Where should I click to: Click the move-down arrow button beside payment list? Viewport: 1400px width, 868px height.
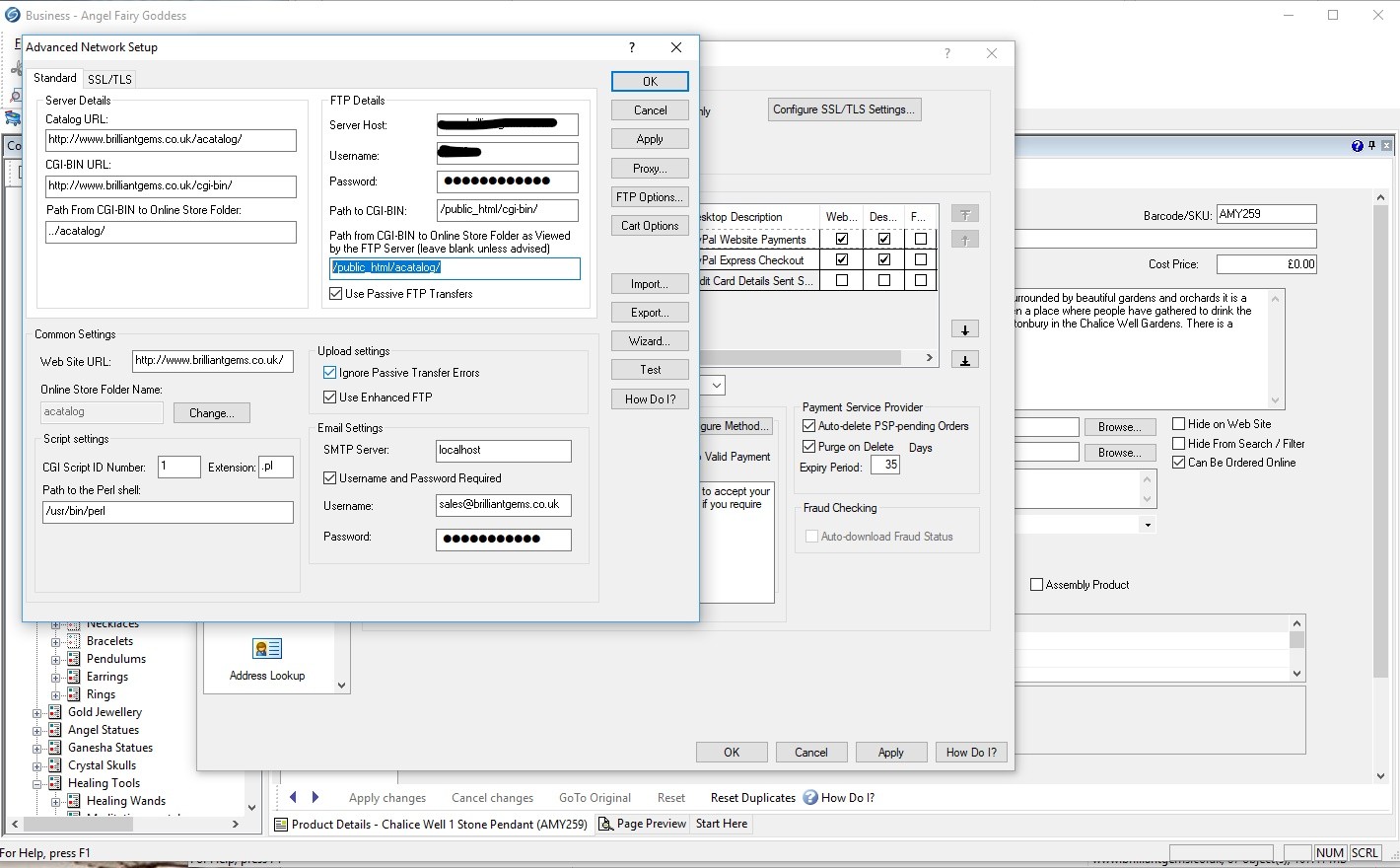pos(965,329)
